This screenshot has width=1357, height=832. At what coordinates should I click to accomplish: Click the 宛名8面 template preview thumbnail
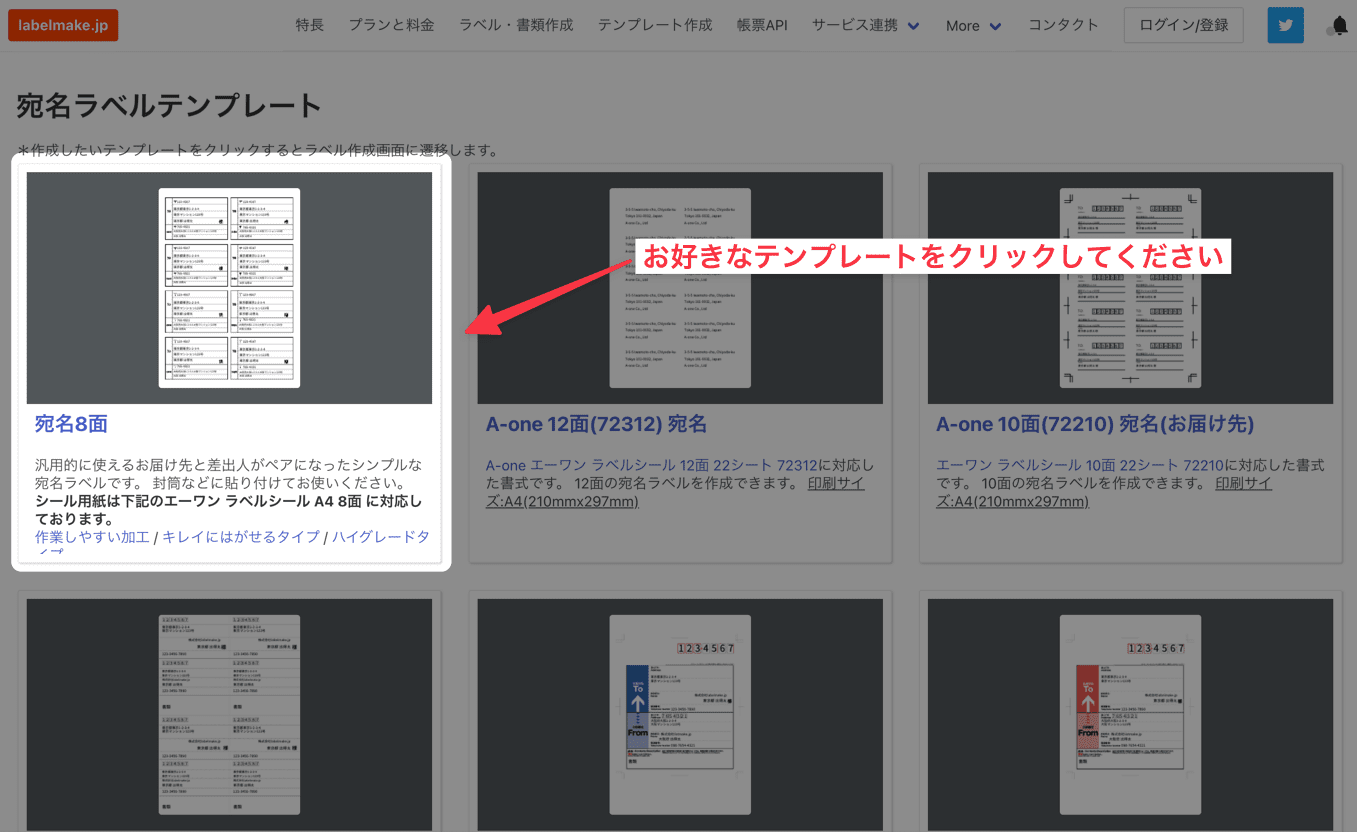pos(229,287)
